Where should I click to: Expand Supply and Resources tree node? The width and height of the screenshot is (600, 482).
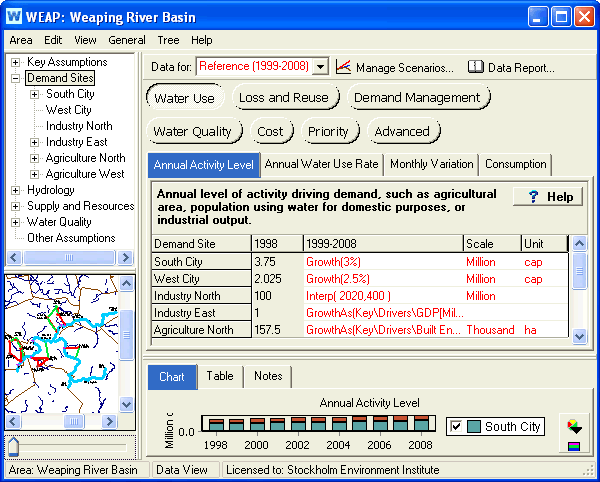click(x=15, y=206)
